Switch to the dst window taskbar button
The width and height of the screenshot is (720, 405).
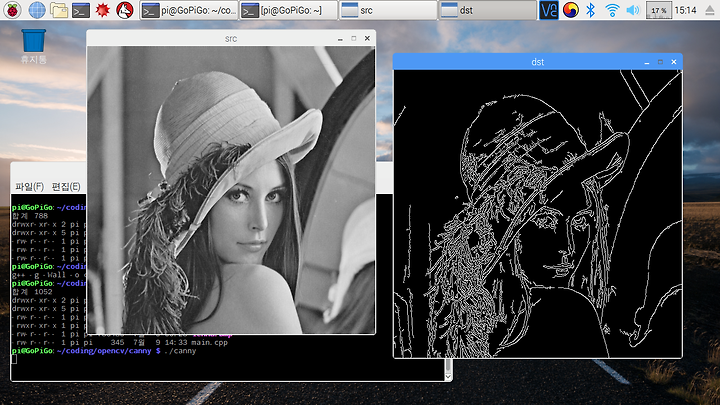pos(488,10)
